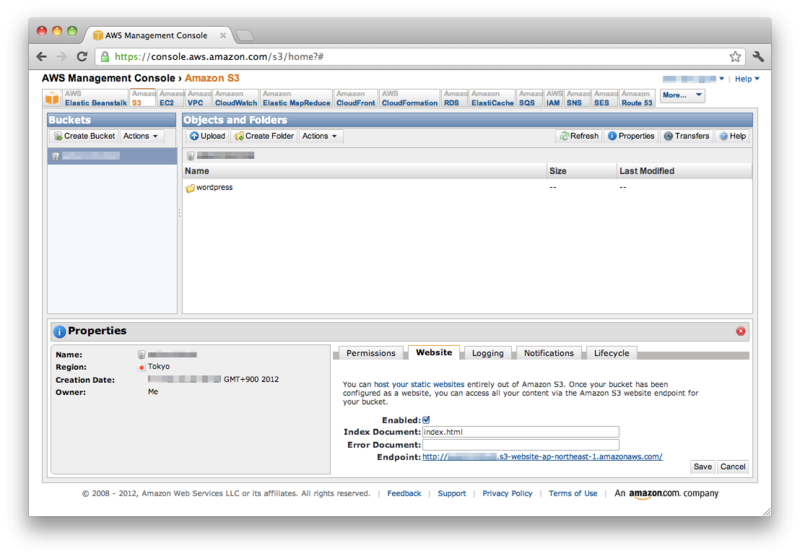The width and height of the screenshot is (800, 556).
Task: Sort by Last Modified column header
Action: click(684, 171)
